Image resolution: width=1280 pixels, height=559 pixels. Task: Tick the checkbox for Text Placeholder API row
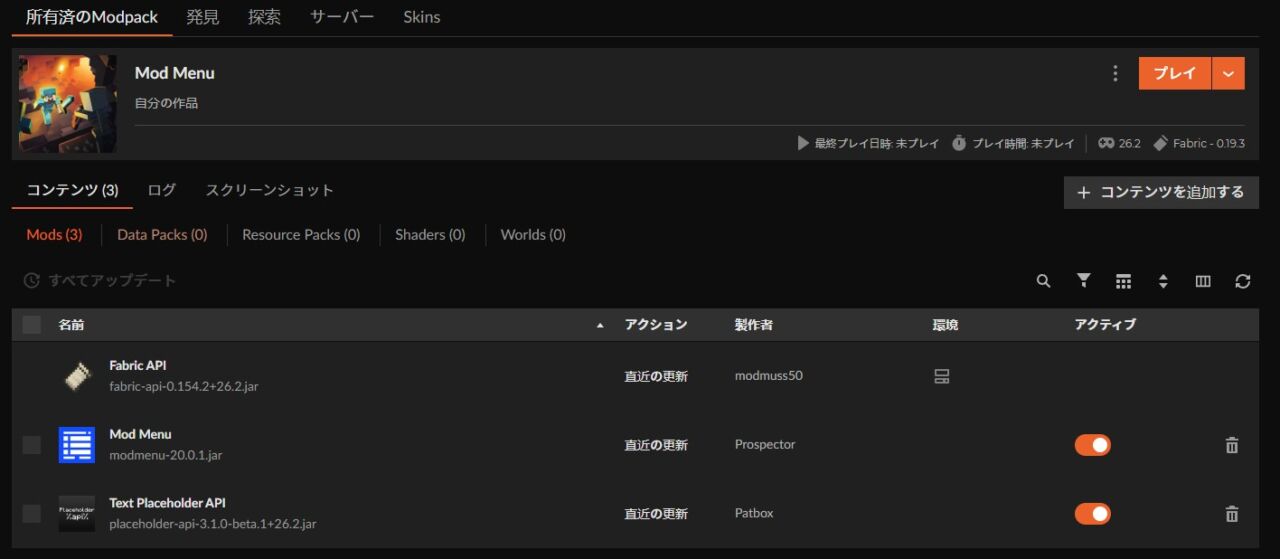point(32,514)
